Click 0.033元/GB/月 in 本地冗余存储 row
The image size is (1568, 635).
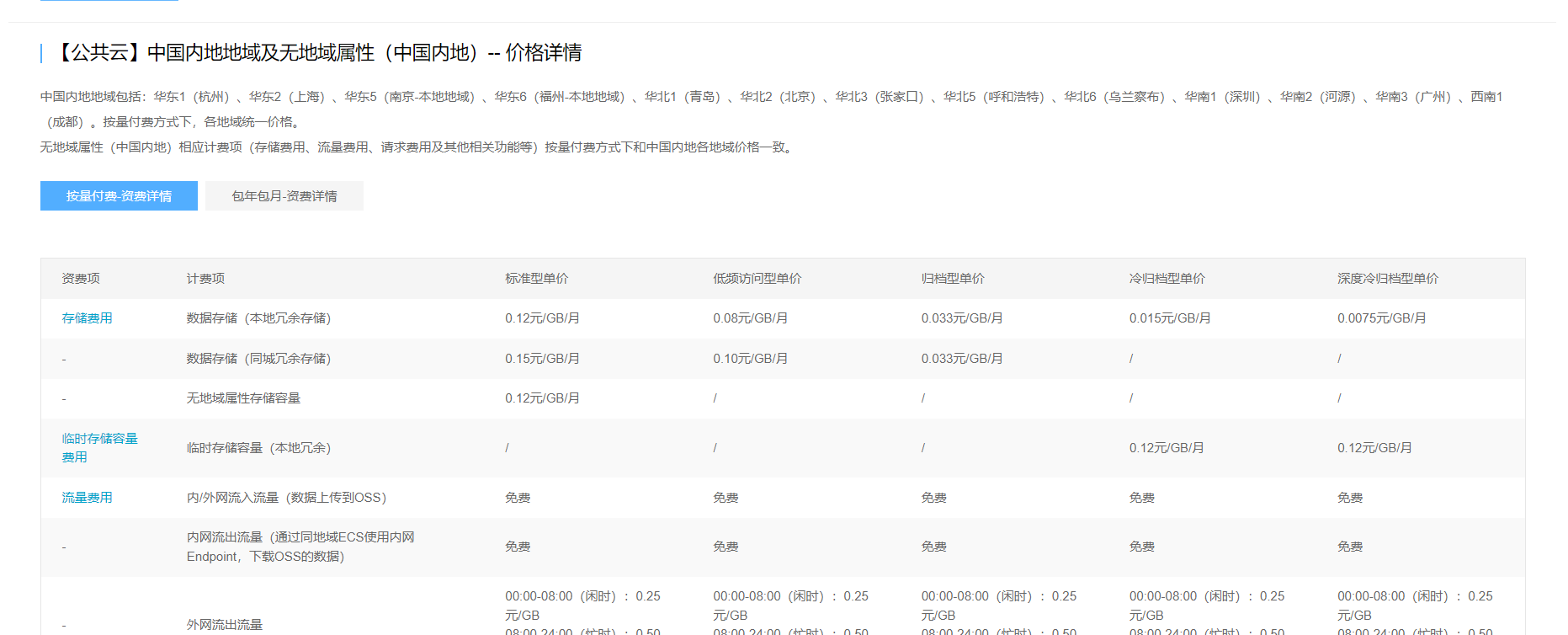pyautogui.click(x=961, y=318)
